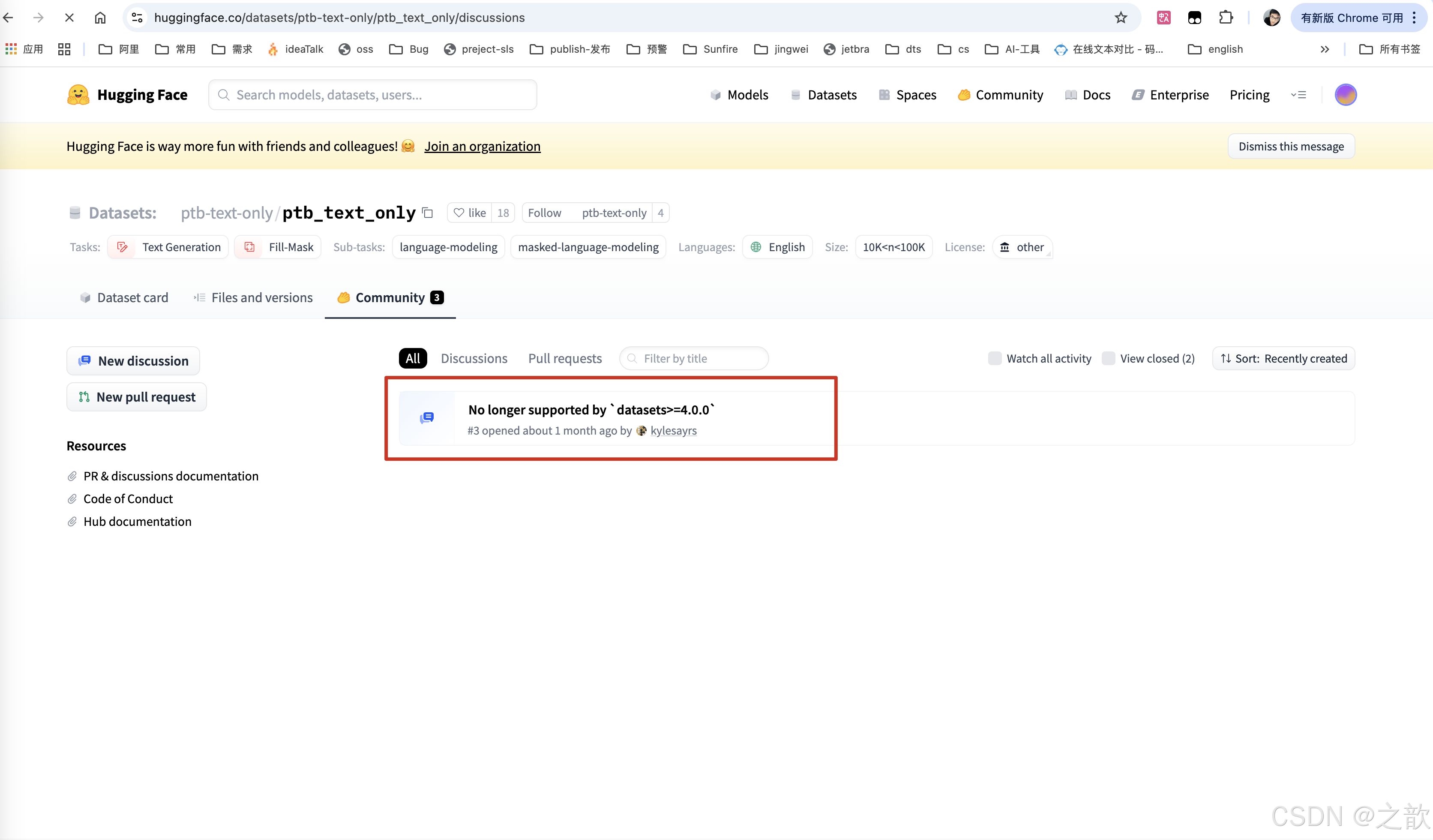The image size is (1433, 840).
Task: Copy dataset name with the copy icon
Action: [x=428, y=213]
